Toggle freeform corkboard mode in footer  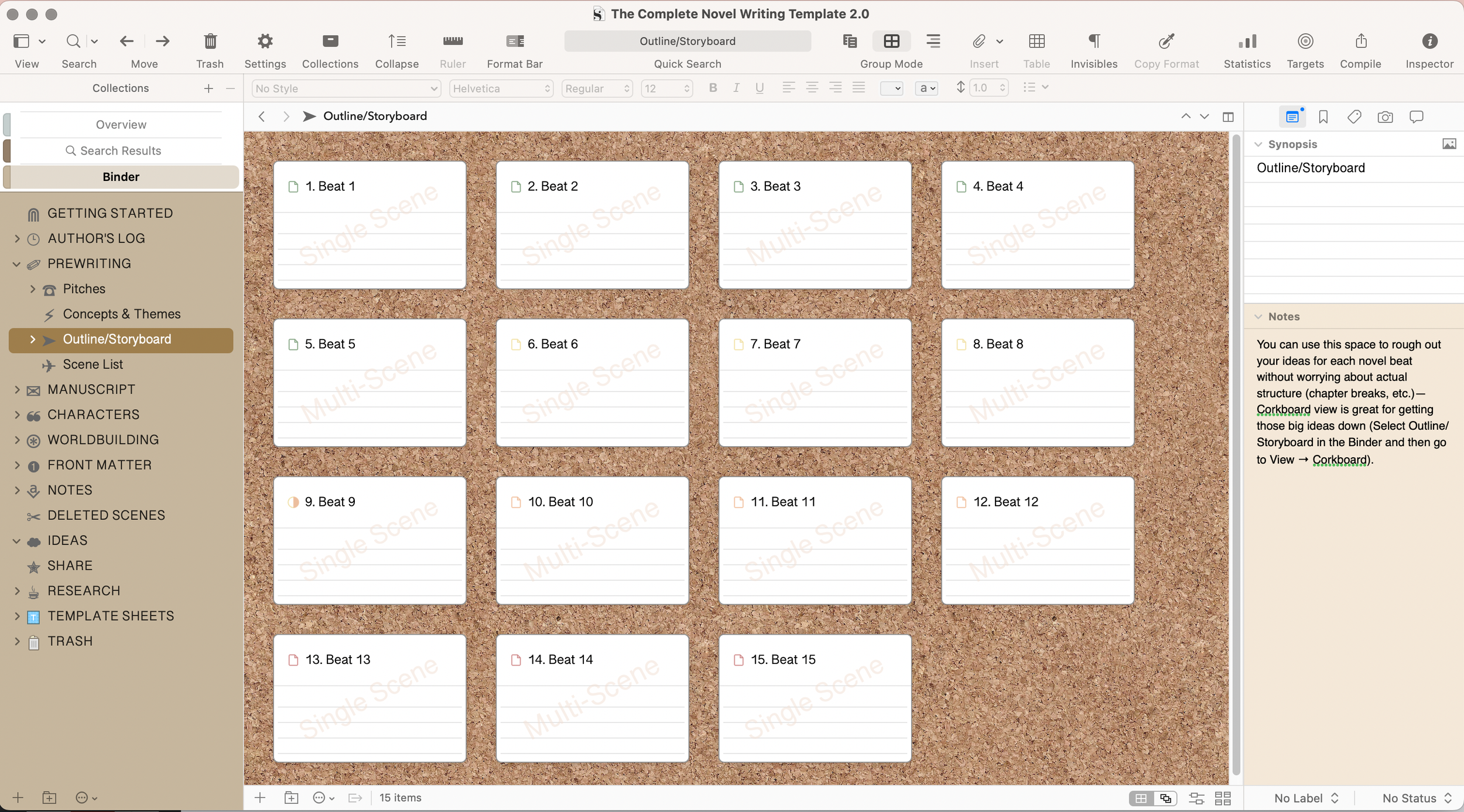point(1165,798)
